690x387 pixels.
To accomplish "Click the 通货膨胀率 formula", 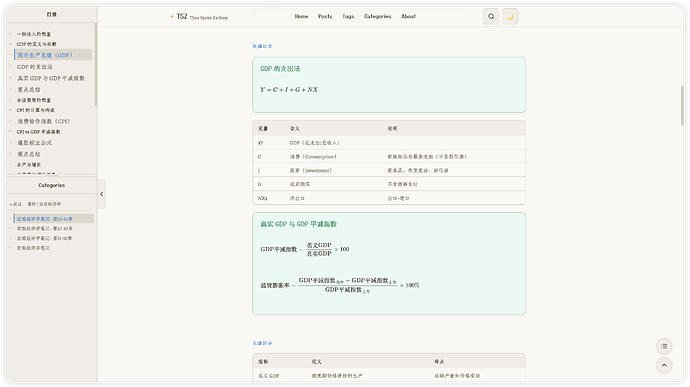I will pyautogui.click(x=340, y=285).
